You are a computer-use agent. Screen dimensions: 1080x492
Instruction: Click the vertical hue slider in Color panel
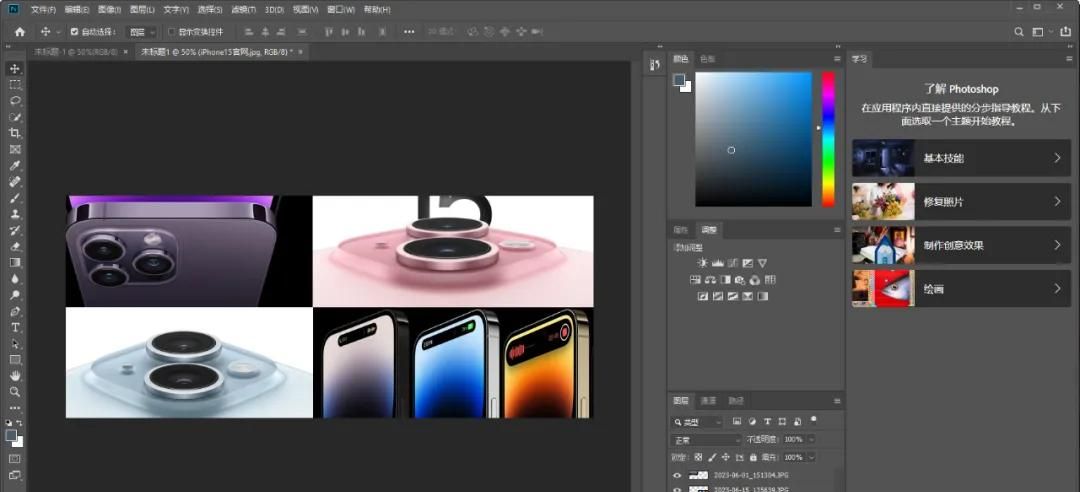tap(828, 139)
